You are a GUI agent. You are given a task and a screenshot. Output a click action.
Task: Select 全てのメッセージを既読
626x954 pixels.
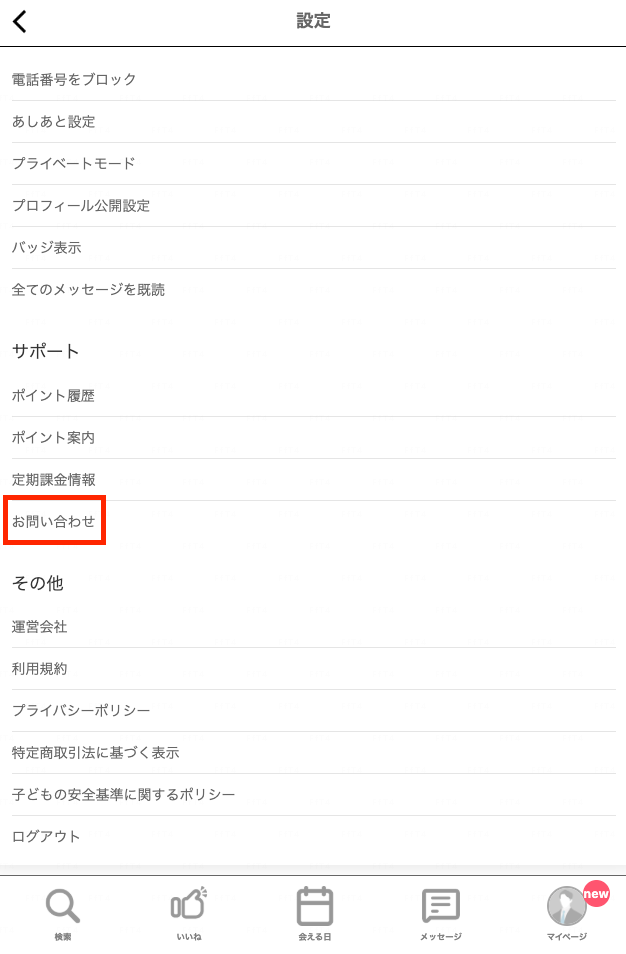click(314, 290)
